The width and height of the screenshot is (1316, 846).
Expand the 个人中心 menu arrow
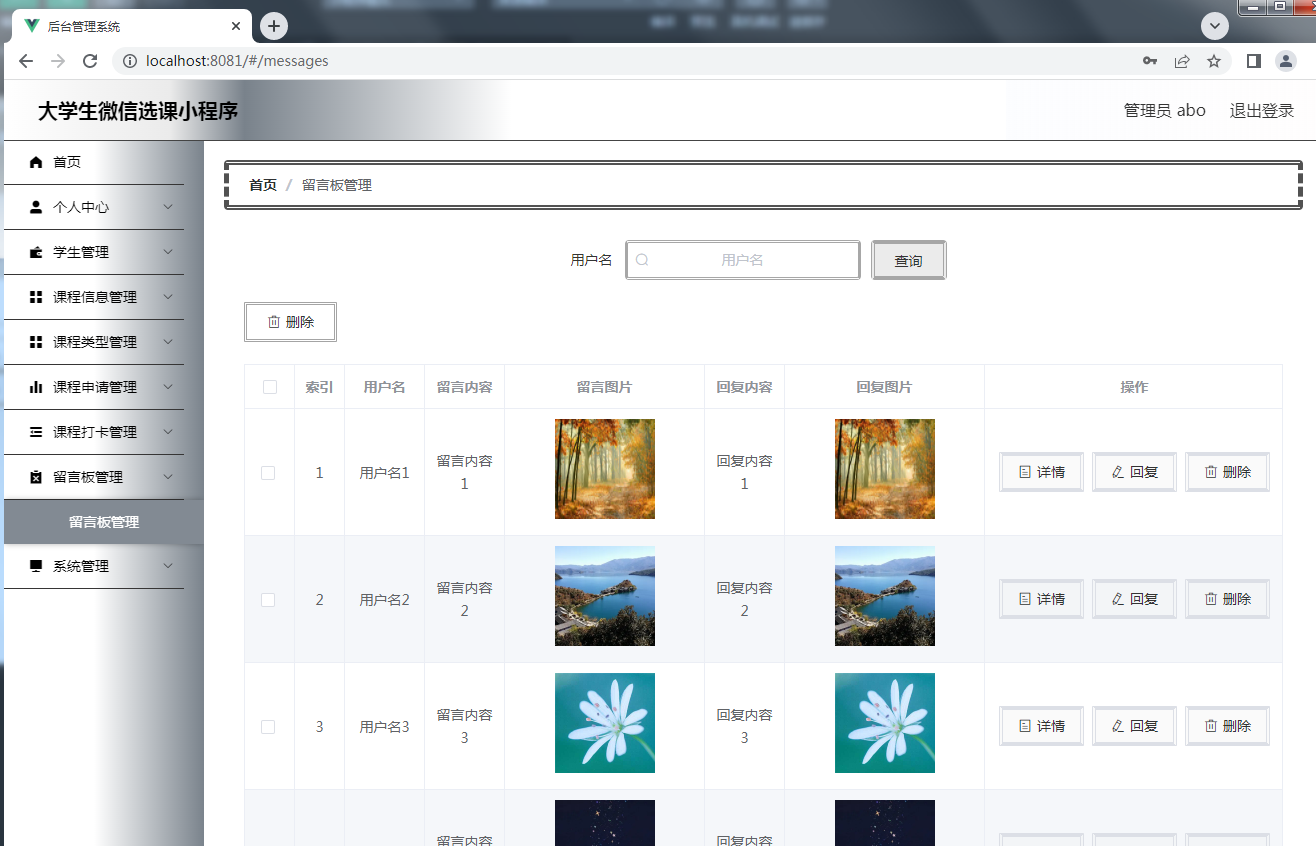click(x=168, y=207)
